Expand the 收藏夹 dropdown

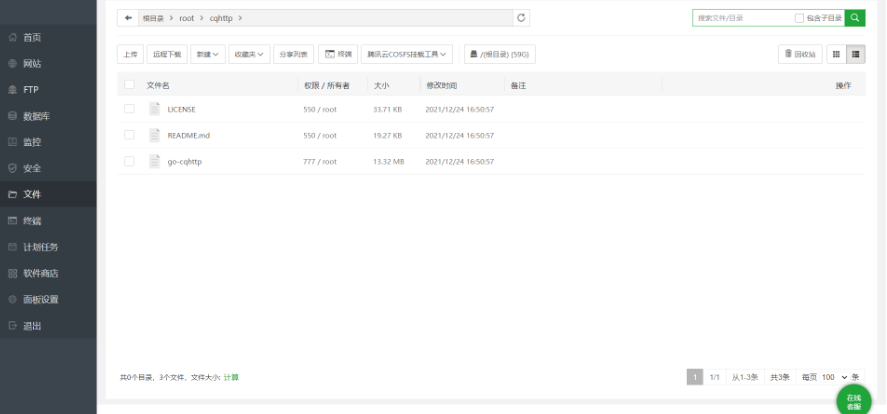(249, 54)
